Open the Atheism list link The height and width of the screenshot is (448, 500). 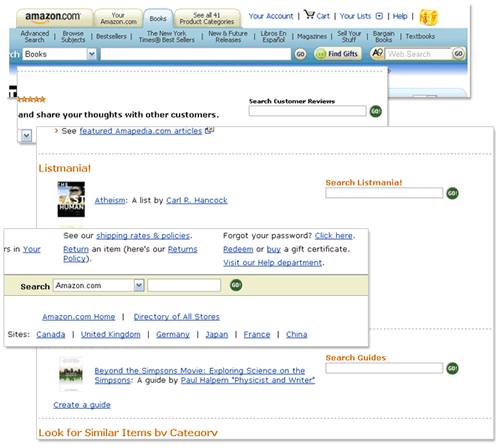110,200
